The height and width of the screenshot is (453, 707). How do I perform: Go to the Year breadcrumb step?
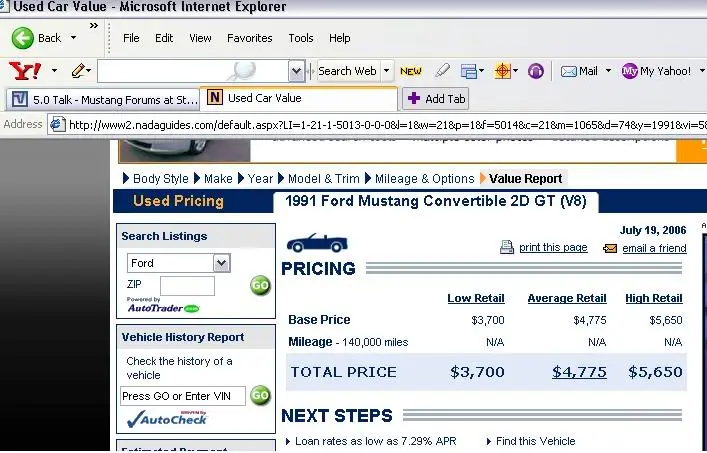[x=260, y=179]
